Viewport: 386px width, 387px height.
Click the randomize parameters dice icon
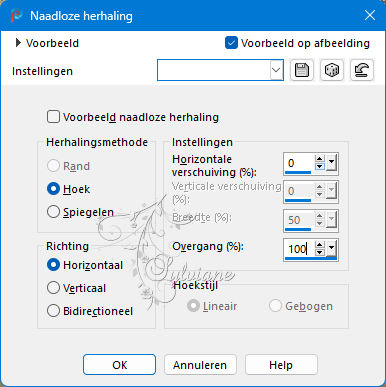pyautogui.click(x=332, y=70)
